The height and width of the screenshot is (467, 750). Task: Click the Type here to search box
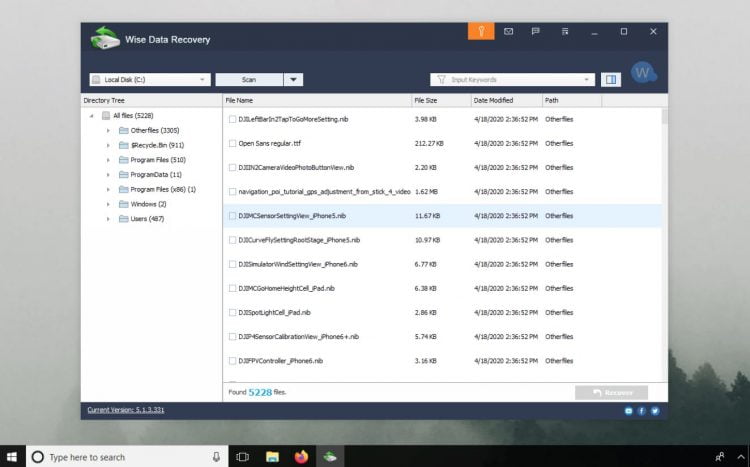tap(127, 456)
